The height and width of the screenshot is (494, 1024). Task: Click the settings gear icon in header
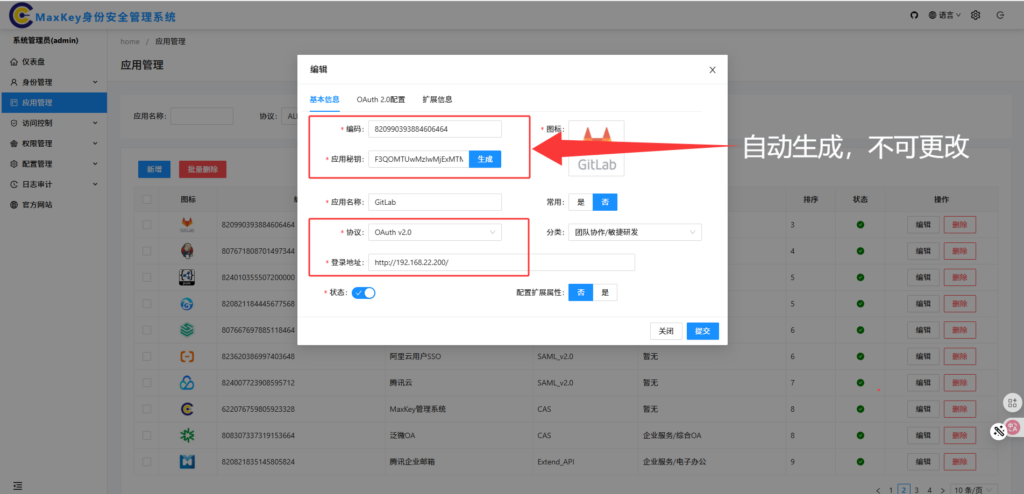[975, 15]
